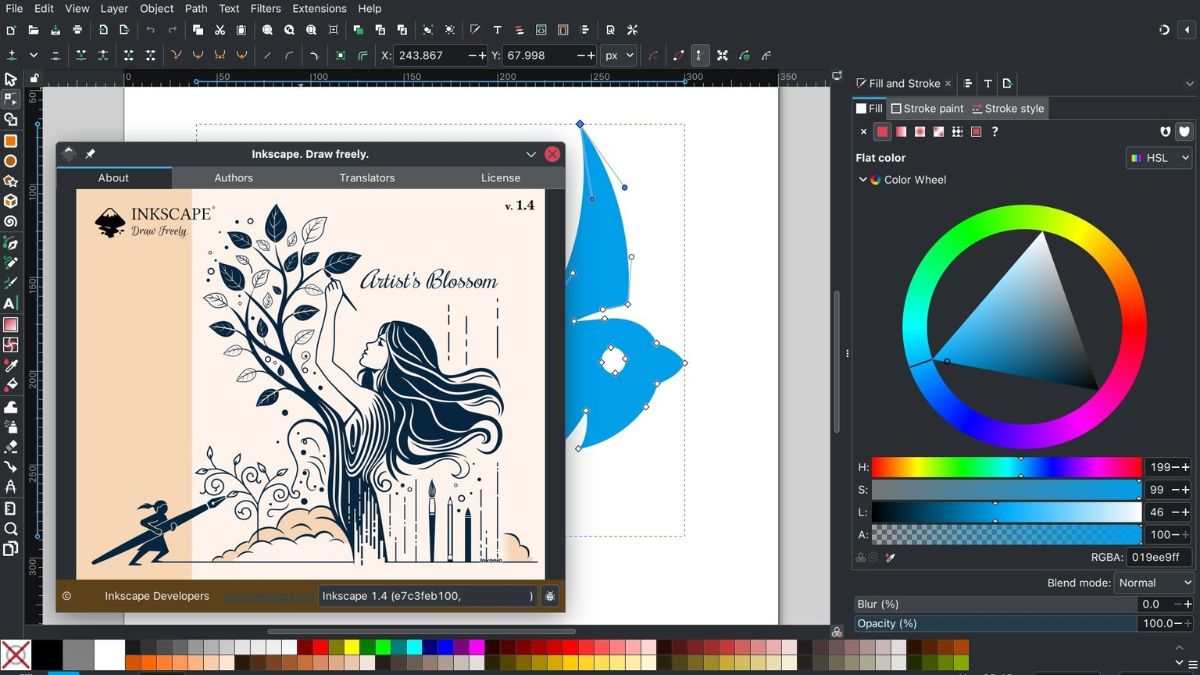Viewport: 1200px width, 675px height.
Task: Toggle X marker to remove fill paint
Action: coord(864,131)
